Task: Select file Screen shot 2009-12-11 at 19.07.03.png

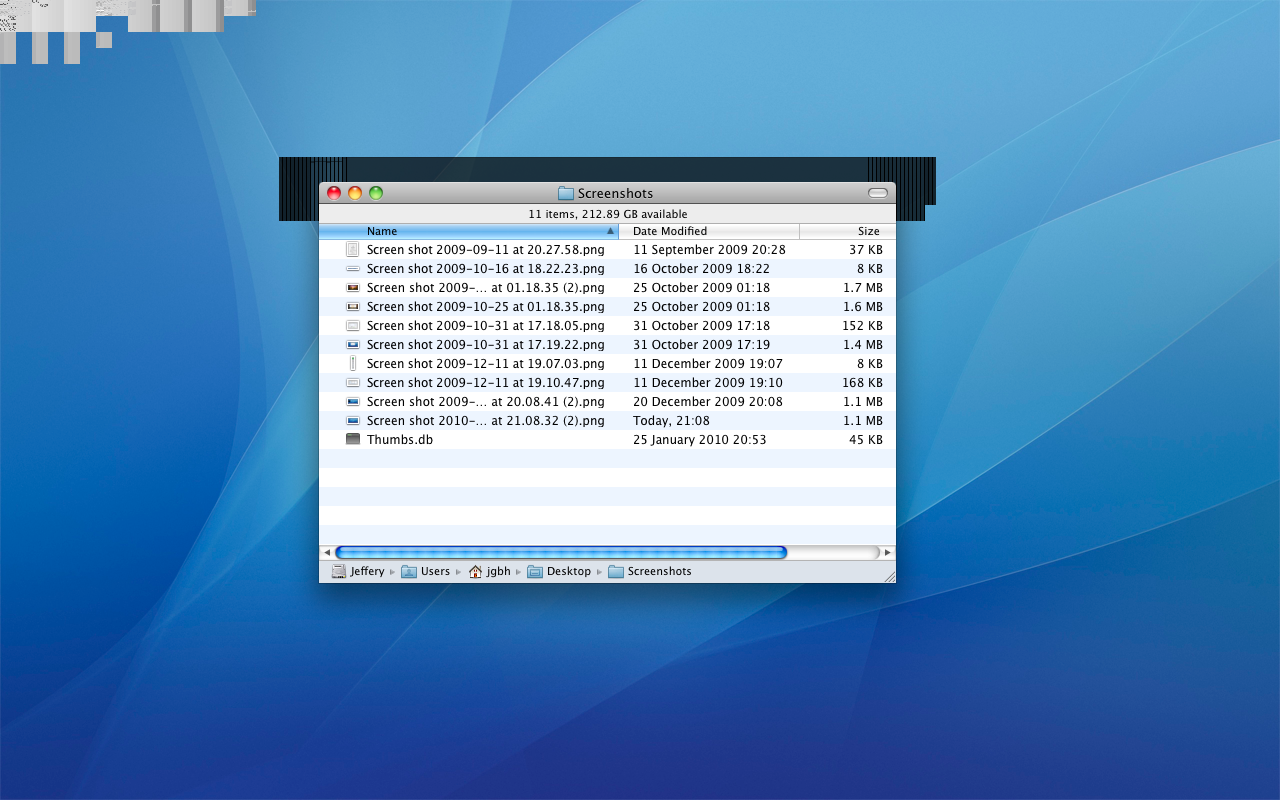Action: 486,364
